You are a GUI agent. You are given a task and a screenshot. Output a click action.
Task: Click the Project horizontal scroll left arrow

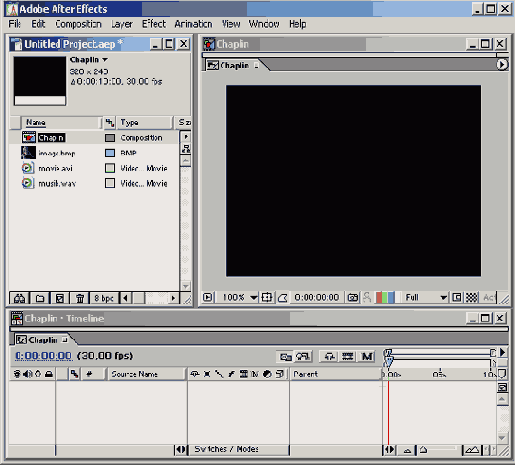tap(126, 298)
